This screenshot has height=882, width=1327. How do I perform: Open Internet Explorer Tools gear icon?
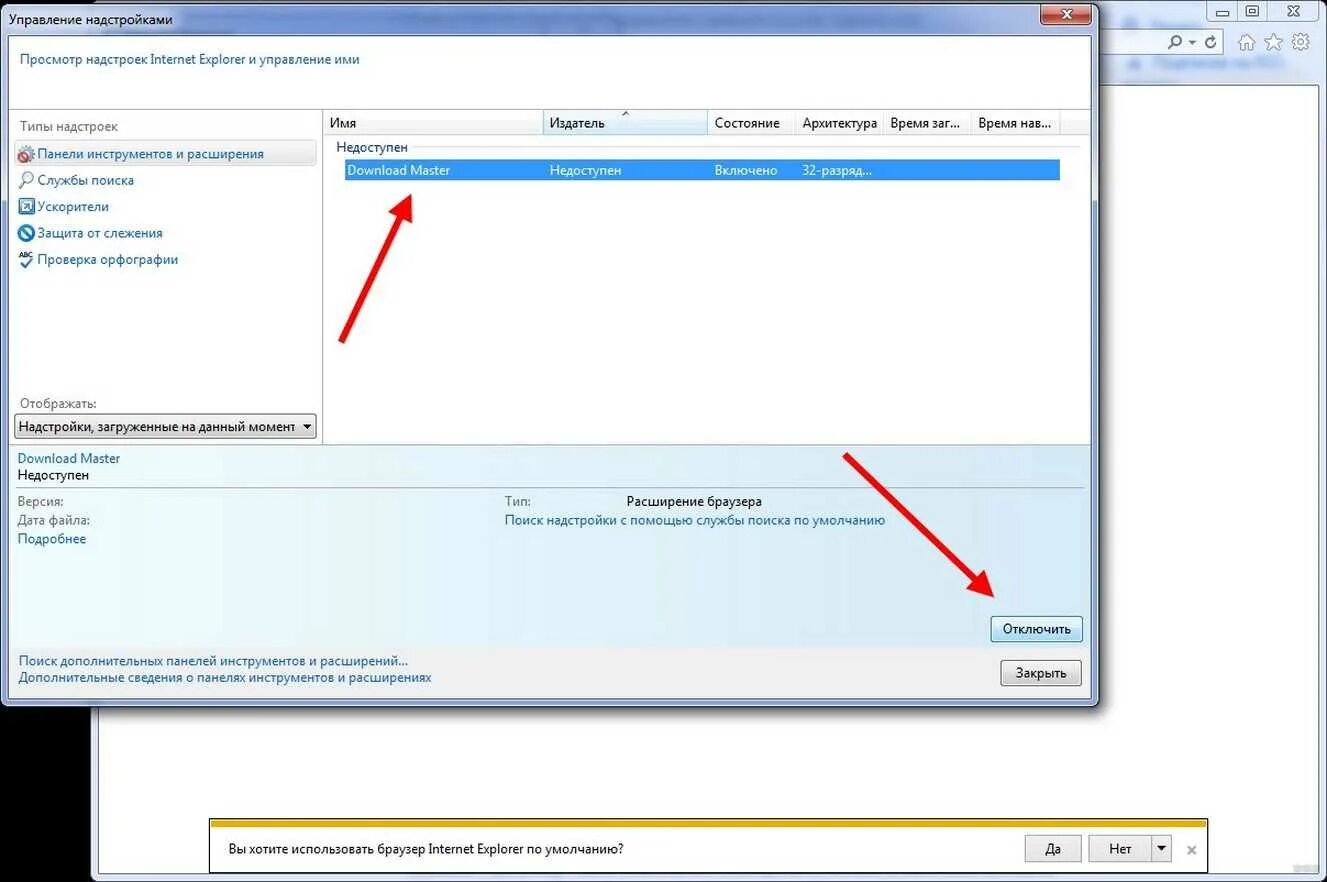click(1300, 42)
